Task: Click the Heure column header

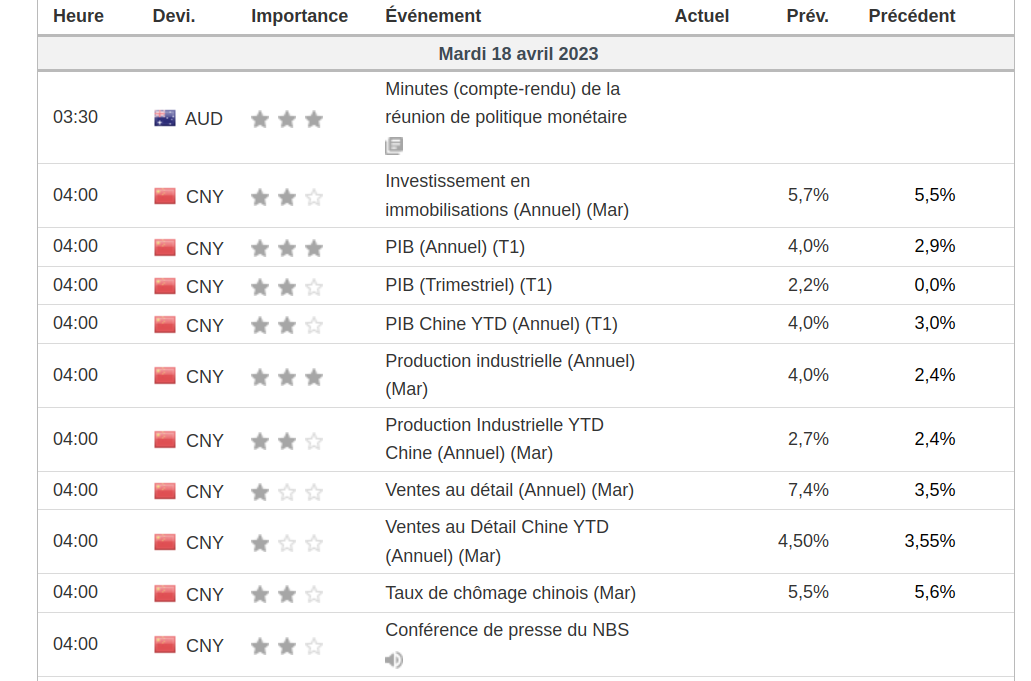Action: coord(78,16)
